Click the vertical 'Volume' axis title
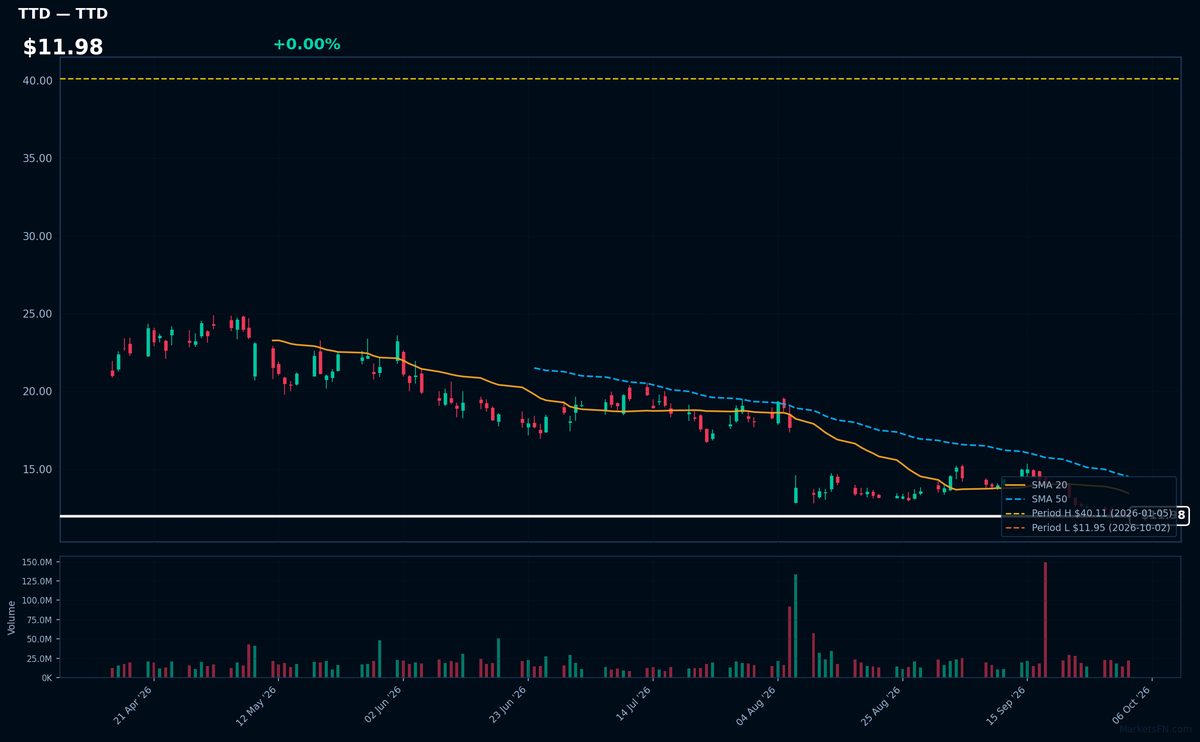This screenshot has height=742, width=1200. click(x=11, y=617)
